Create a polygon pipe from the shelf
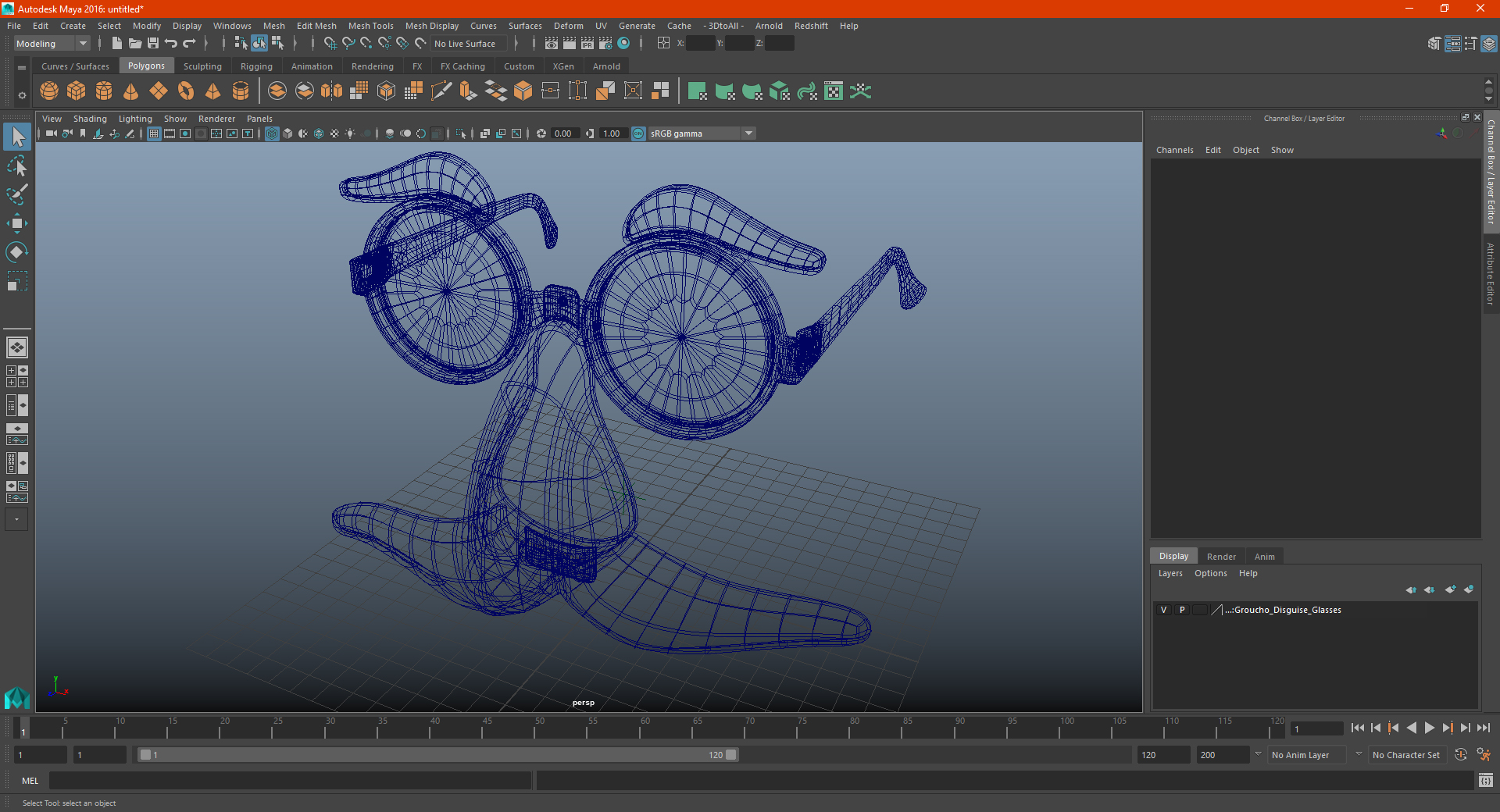1500x812 pixels. pyautogui.click(x=241, y=91)
